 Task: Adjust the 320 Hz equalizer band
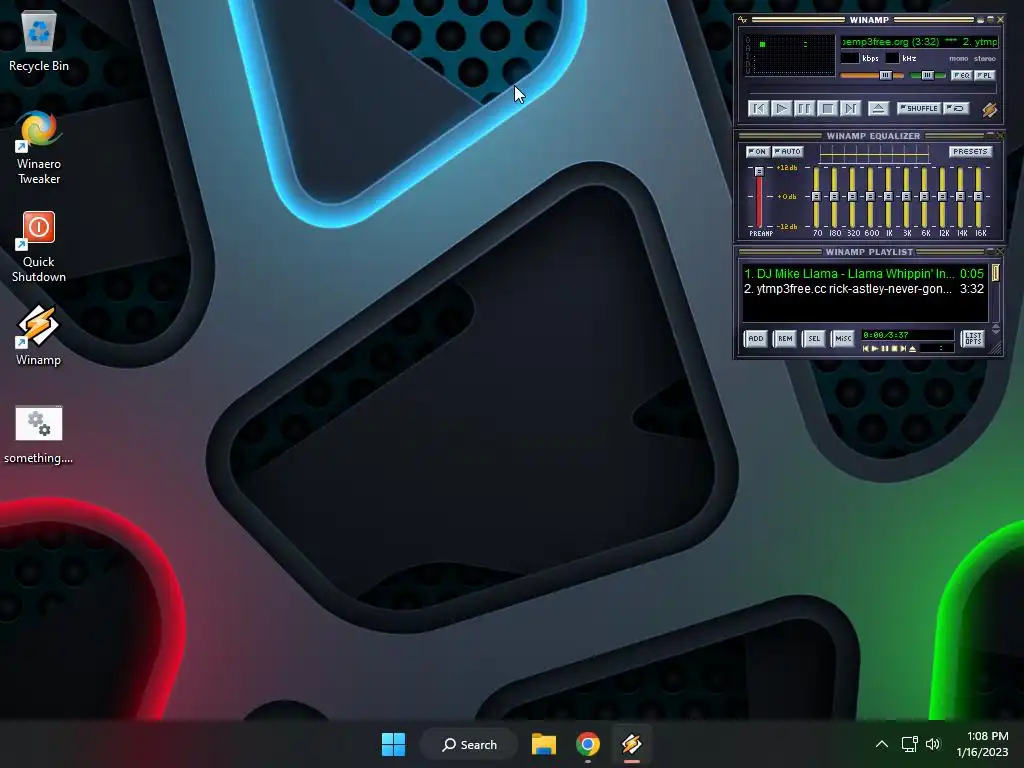(x=852, y=197)
